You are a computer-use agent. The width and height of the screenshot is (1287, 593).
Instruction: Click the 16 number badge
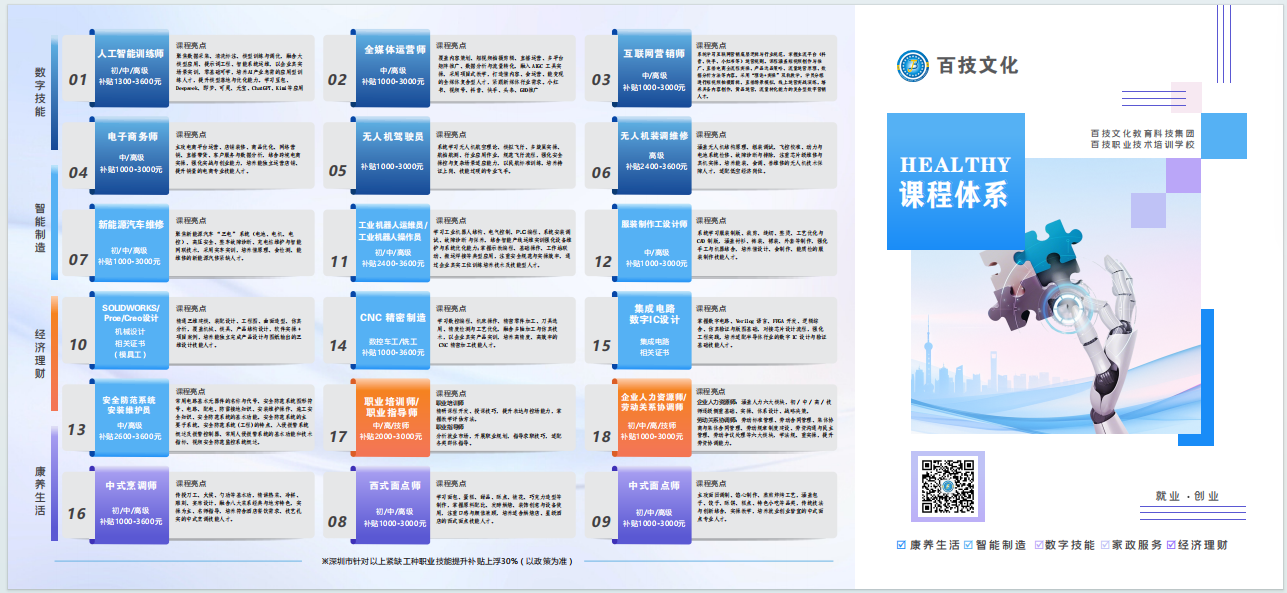(77, 514)
